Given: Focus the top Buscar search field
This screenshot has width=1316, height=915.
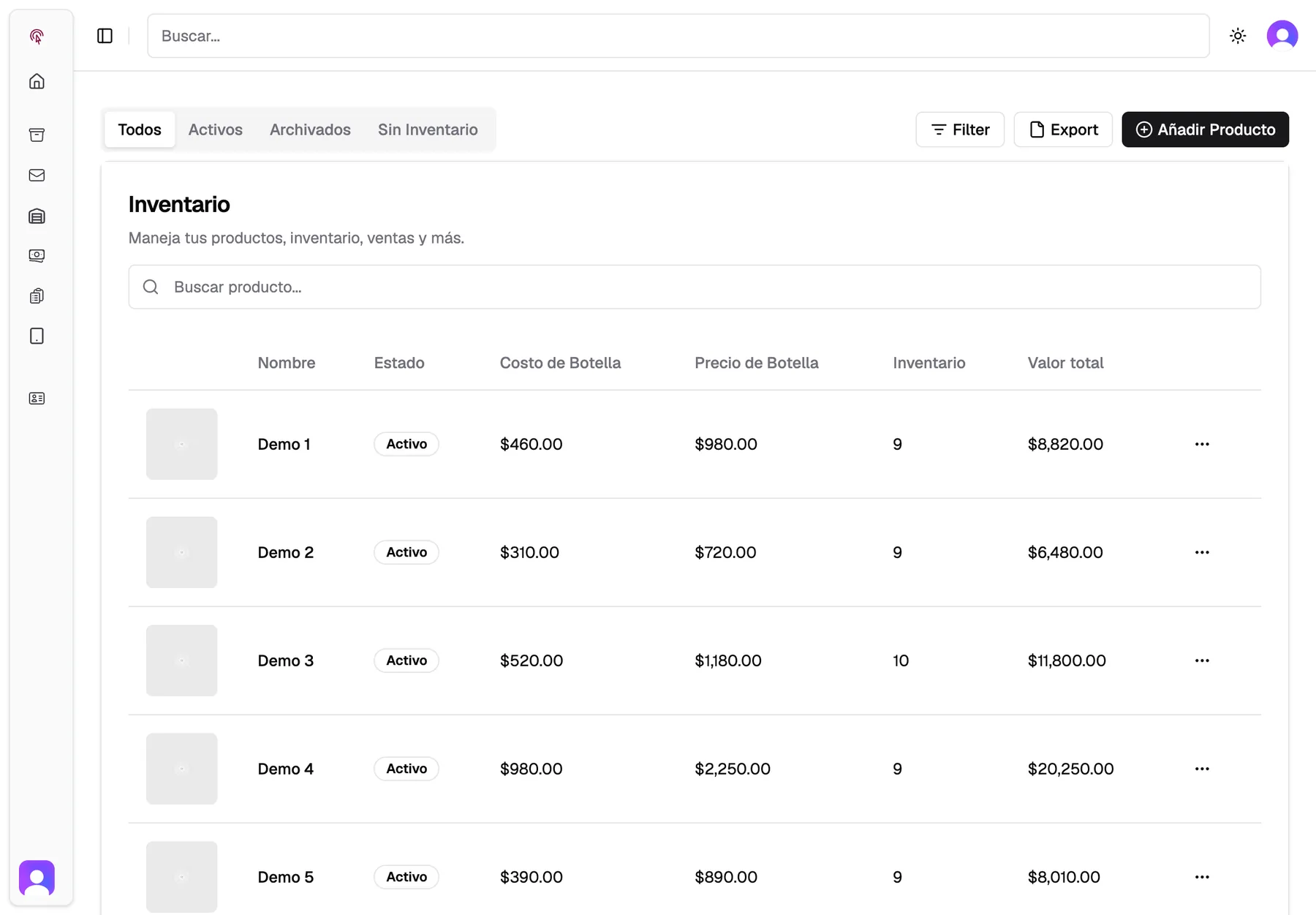Looking at the screenshot, I should 678,36.
